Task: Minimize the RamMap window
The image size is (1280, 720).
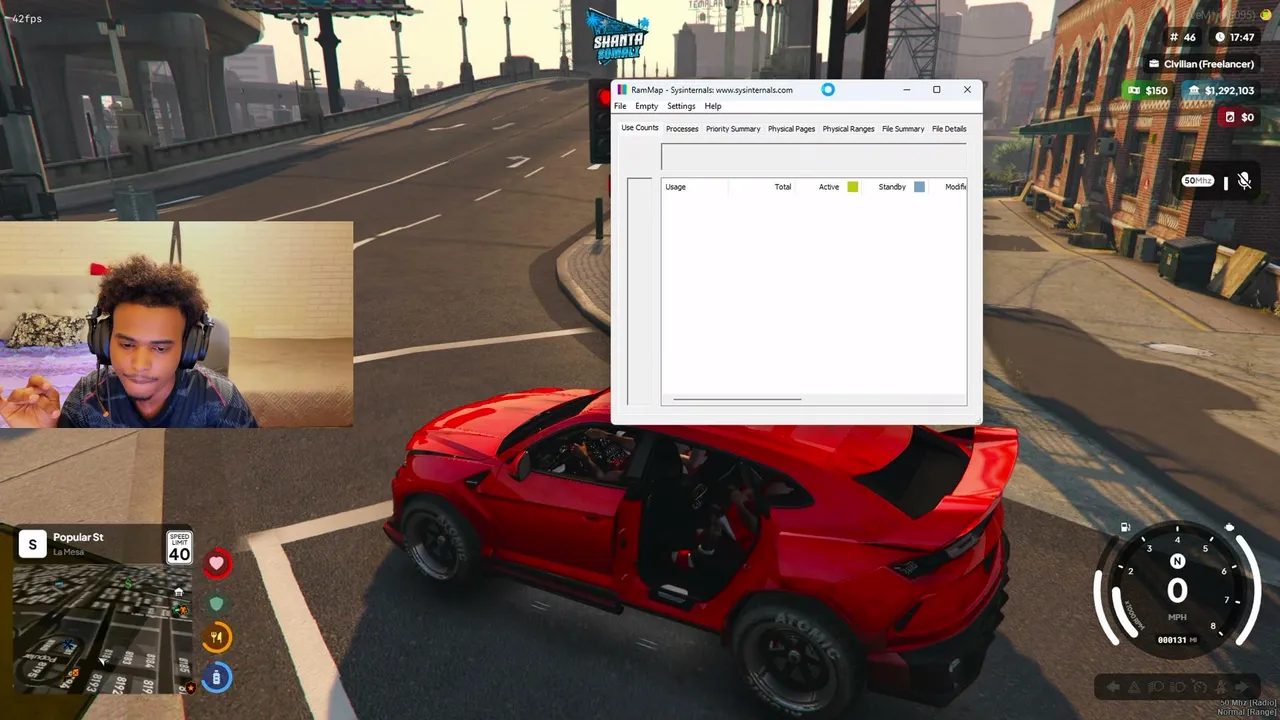Action: (907, 90)
